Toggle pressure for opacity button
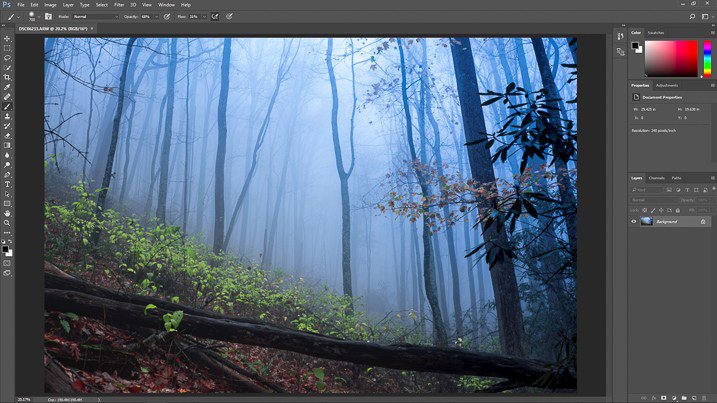The image size is (717, 403). tap(167, 16)
